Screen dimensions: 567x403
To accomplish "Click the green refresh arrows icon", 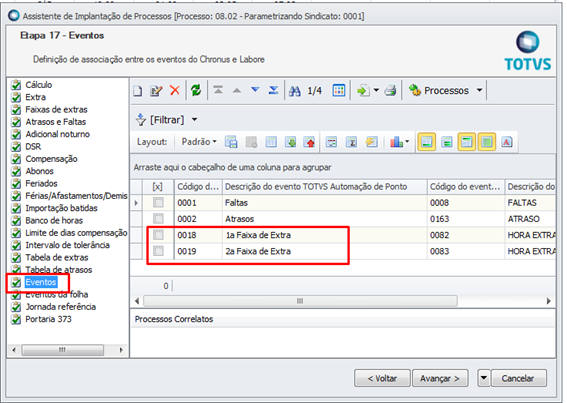I will [196, 90].
